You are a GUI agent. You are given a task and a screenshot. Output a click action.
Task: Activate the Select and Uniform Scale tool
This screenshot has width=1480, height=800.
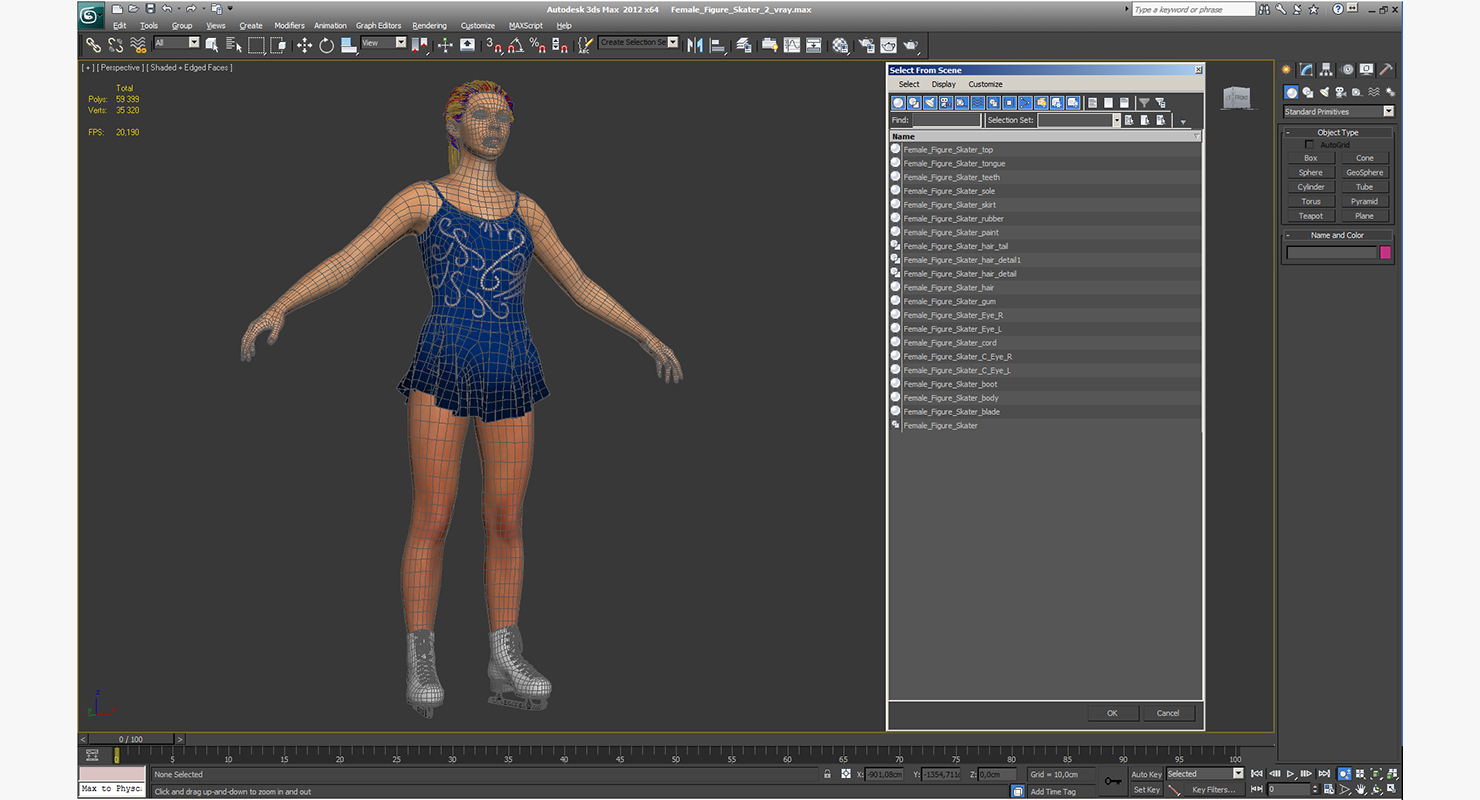347,44
